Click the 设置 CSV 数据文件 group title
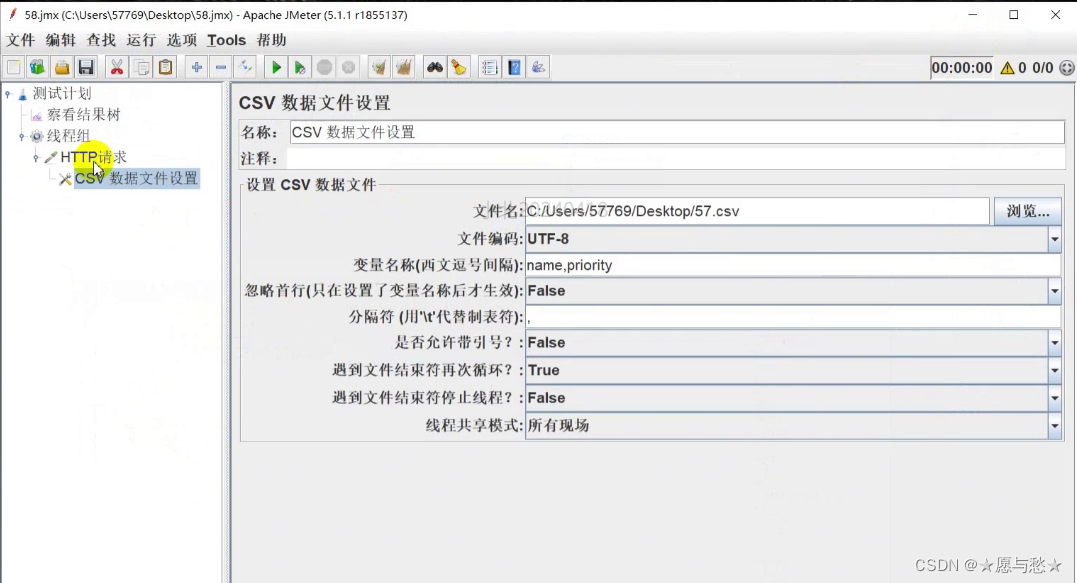Viewport: 1077px width, 583px height. (311, 185)
